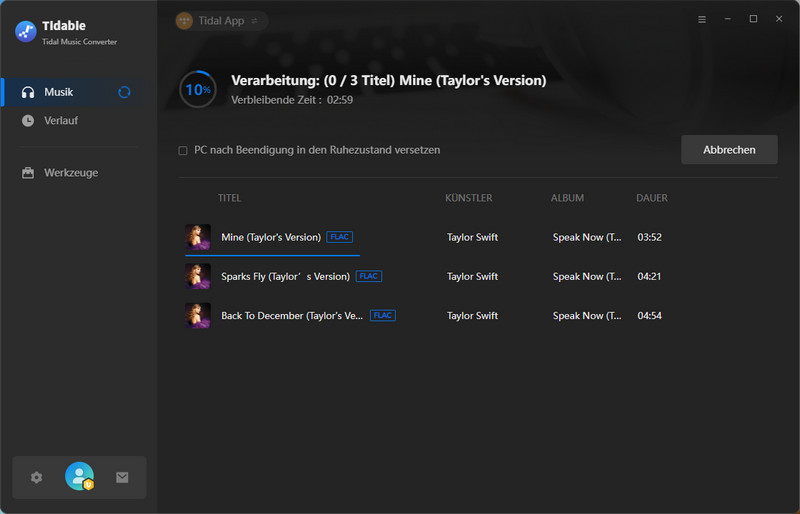Open the hamburger menu
800x514 pixels.
(x=702, y=19)
